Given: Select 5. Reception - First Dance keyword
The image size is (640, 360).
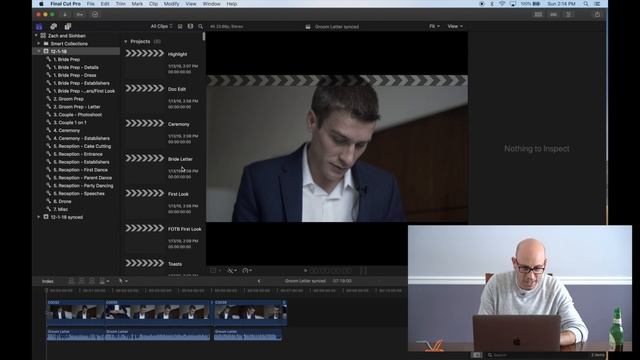Looking at the screenshot, I should (x=80, y=170).
